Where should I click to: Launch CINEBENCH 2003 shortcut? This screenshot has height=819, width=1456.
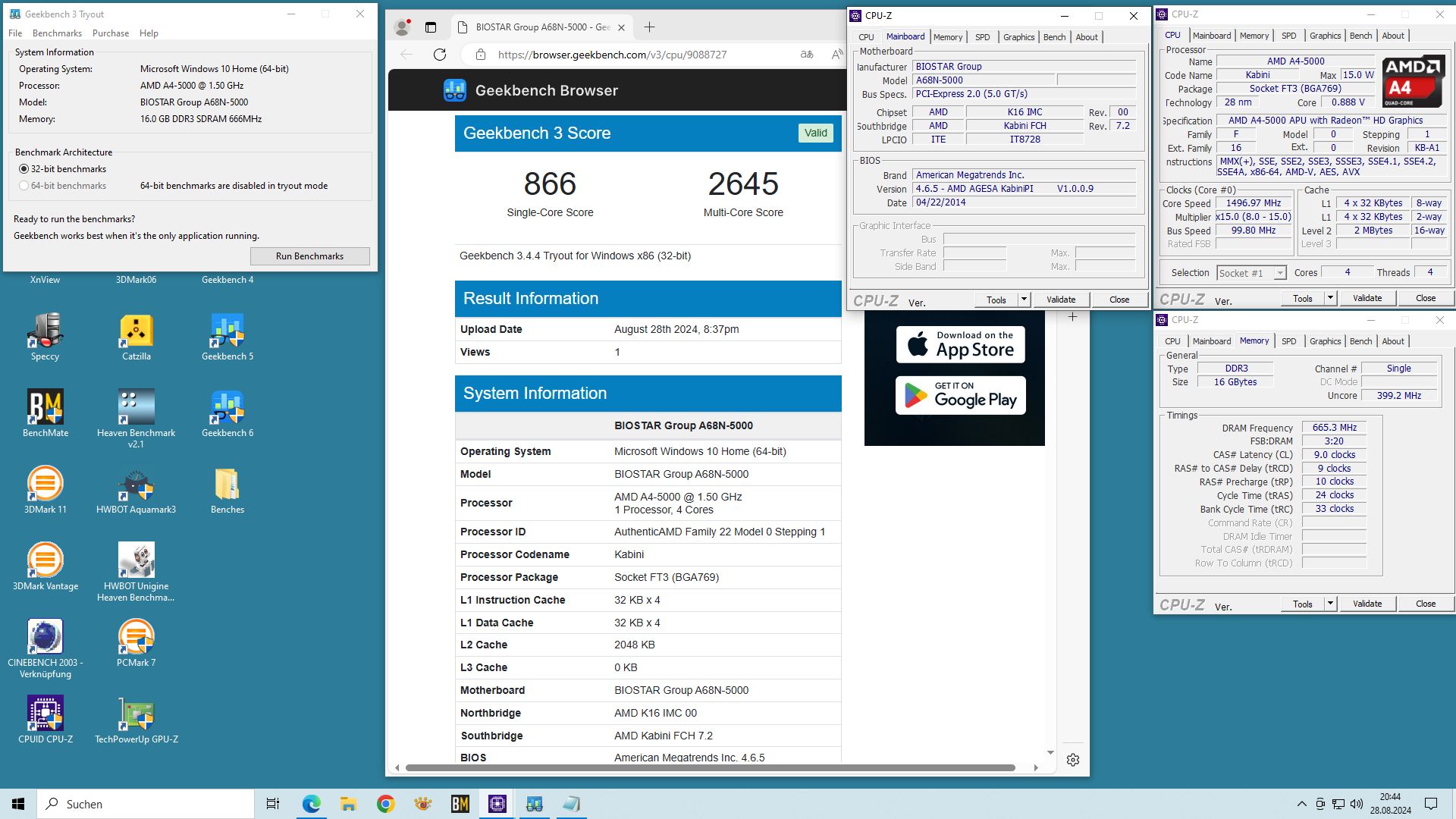[x=45, y=648]
